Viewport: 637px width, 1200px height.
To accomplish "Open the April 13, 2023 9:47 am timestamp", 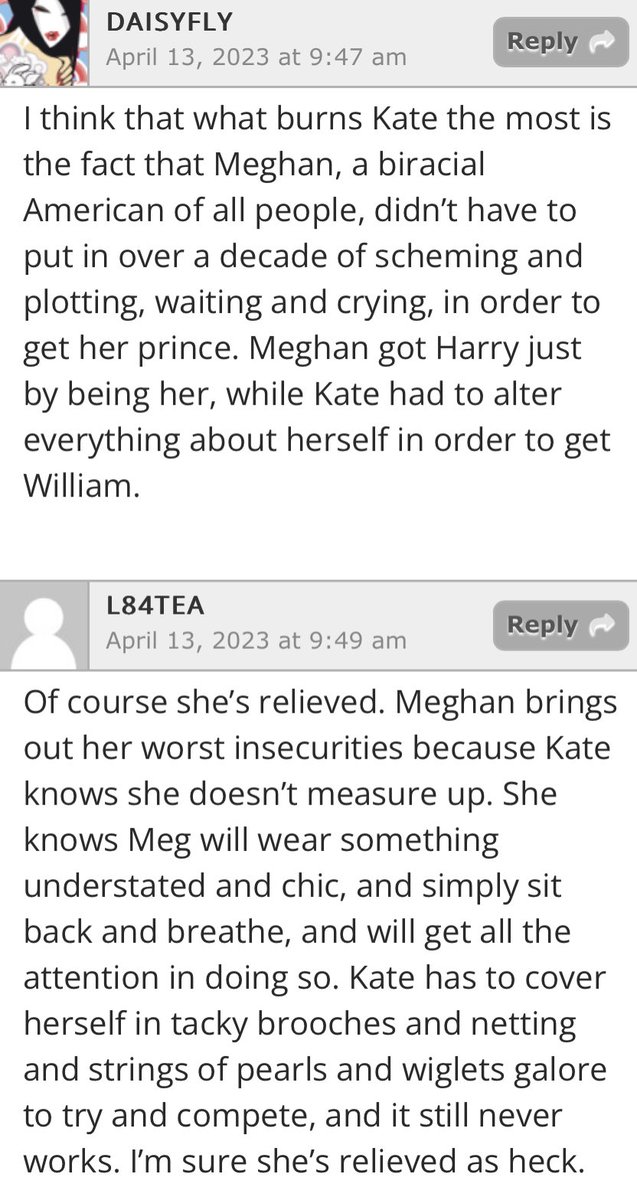I will point(256,57).
